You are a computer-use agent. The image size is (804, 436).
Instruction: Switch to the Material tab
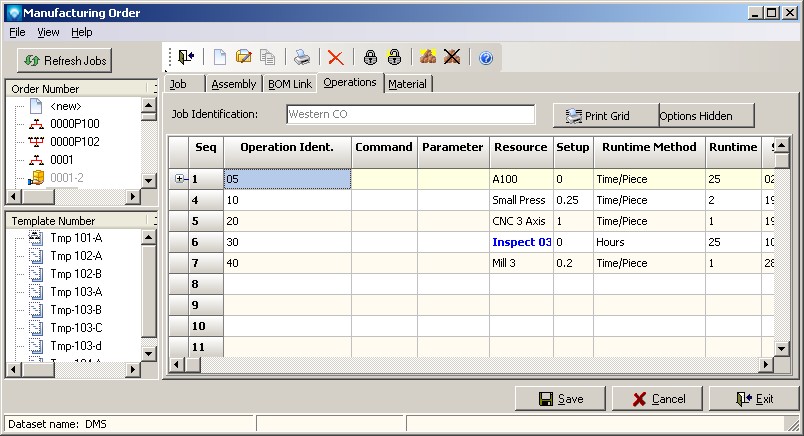coord(407,84)
